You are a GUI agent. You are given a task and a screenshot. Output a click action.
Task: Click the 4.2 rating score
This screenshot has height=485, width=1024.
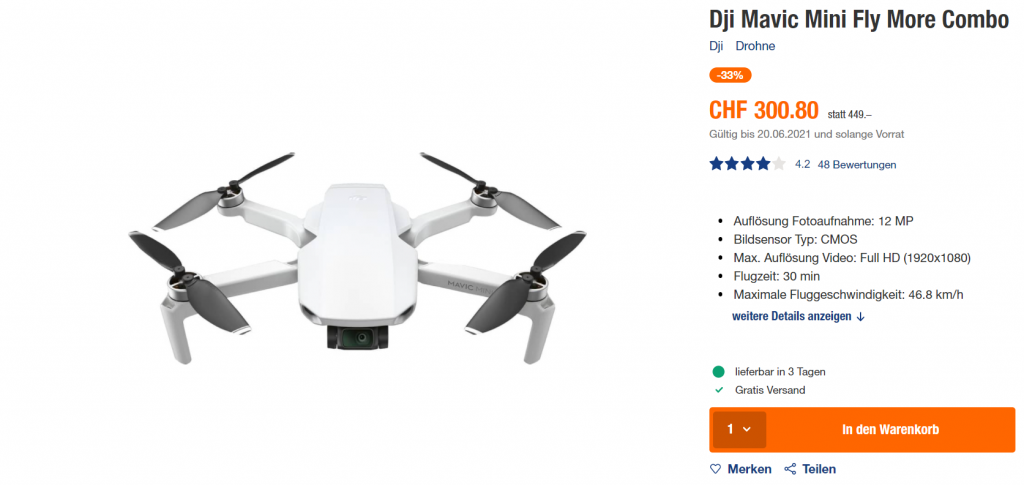tap(802, 164)
